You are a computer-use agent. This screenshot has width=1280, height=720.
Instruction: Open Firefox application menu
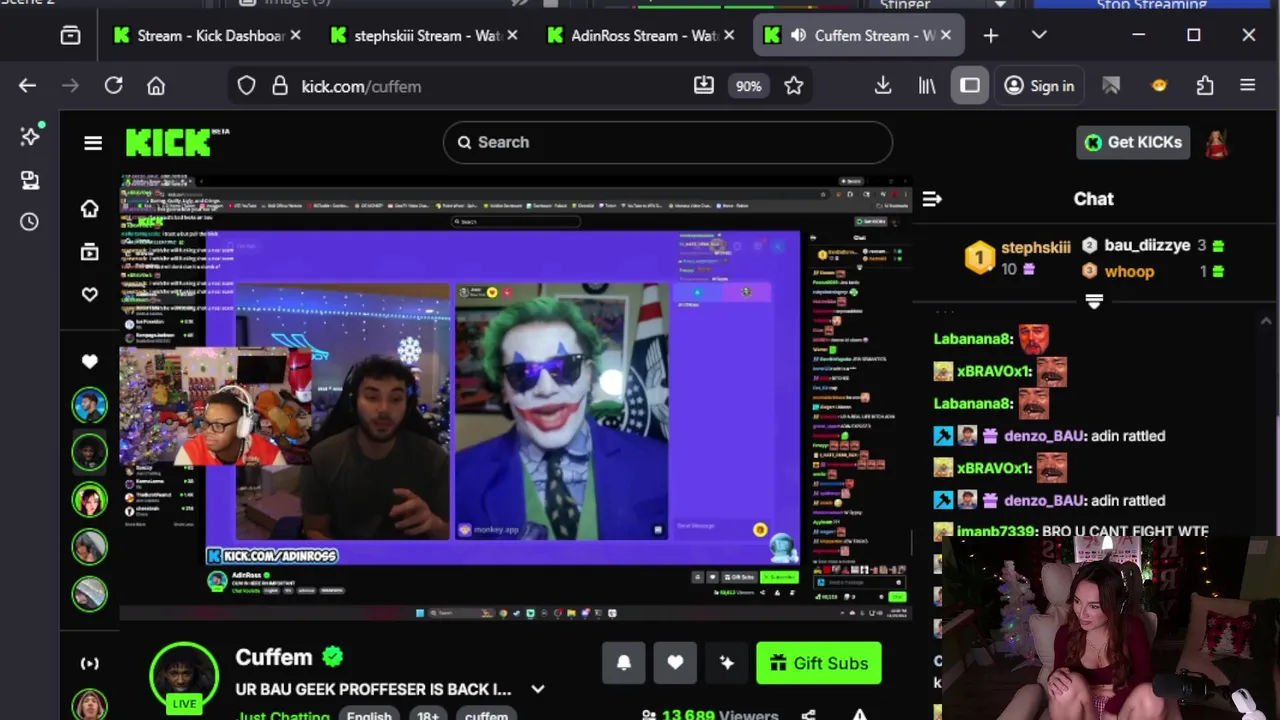coord(1247,86)
